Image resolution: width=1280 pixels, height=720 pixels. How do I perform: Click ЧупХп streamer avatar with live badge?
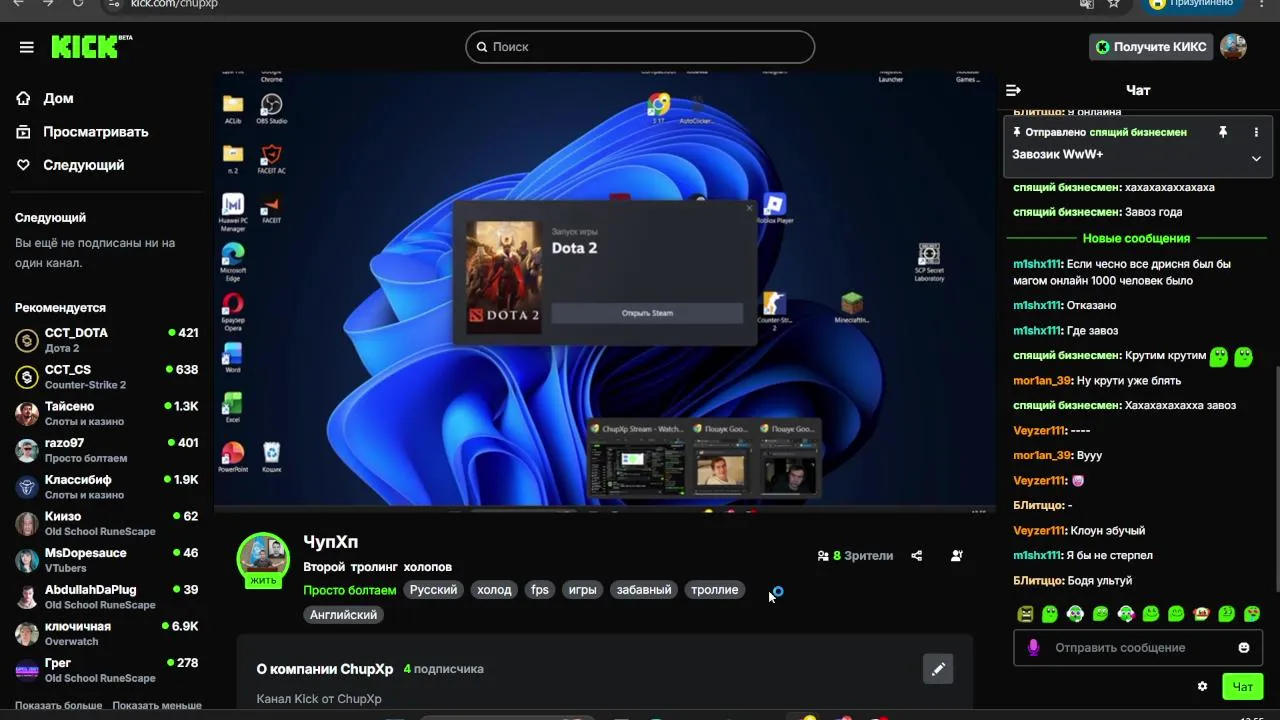pos(263,559)
